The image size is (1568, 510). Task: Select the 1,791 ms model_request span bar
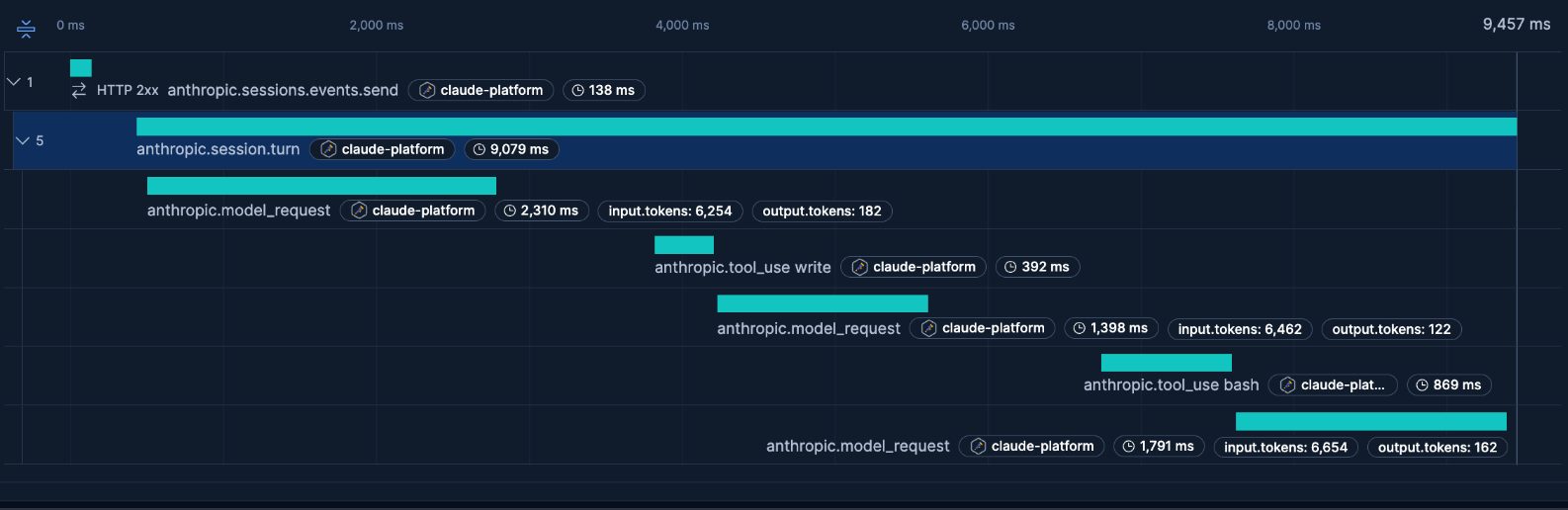click(1371, 421)
